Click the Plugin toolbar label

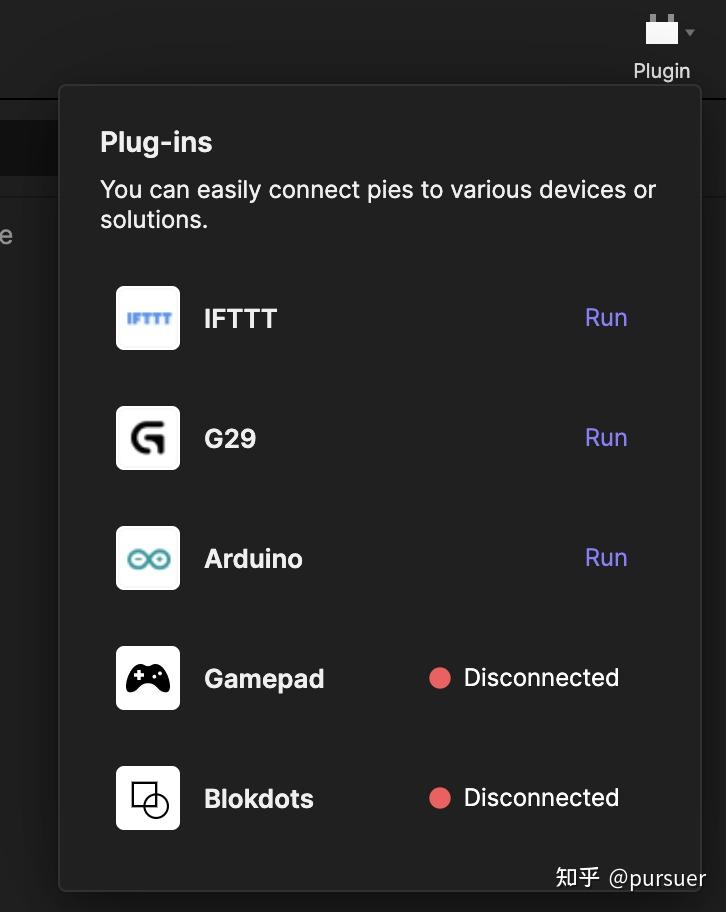[x=661, y=71]
